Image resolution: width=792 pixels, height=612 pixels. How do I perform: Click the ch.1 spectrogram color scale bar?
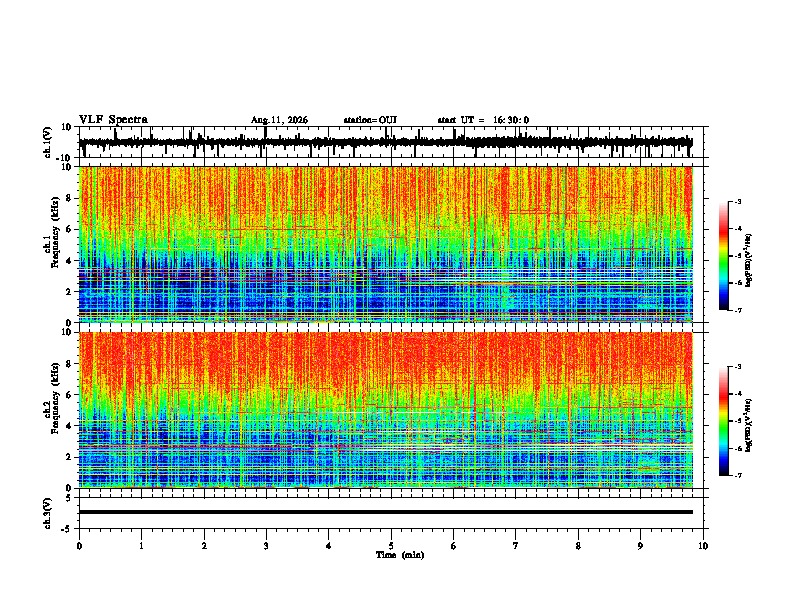pos(724,256)
